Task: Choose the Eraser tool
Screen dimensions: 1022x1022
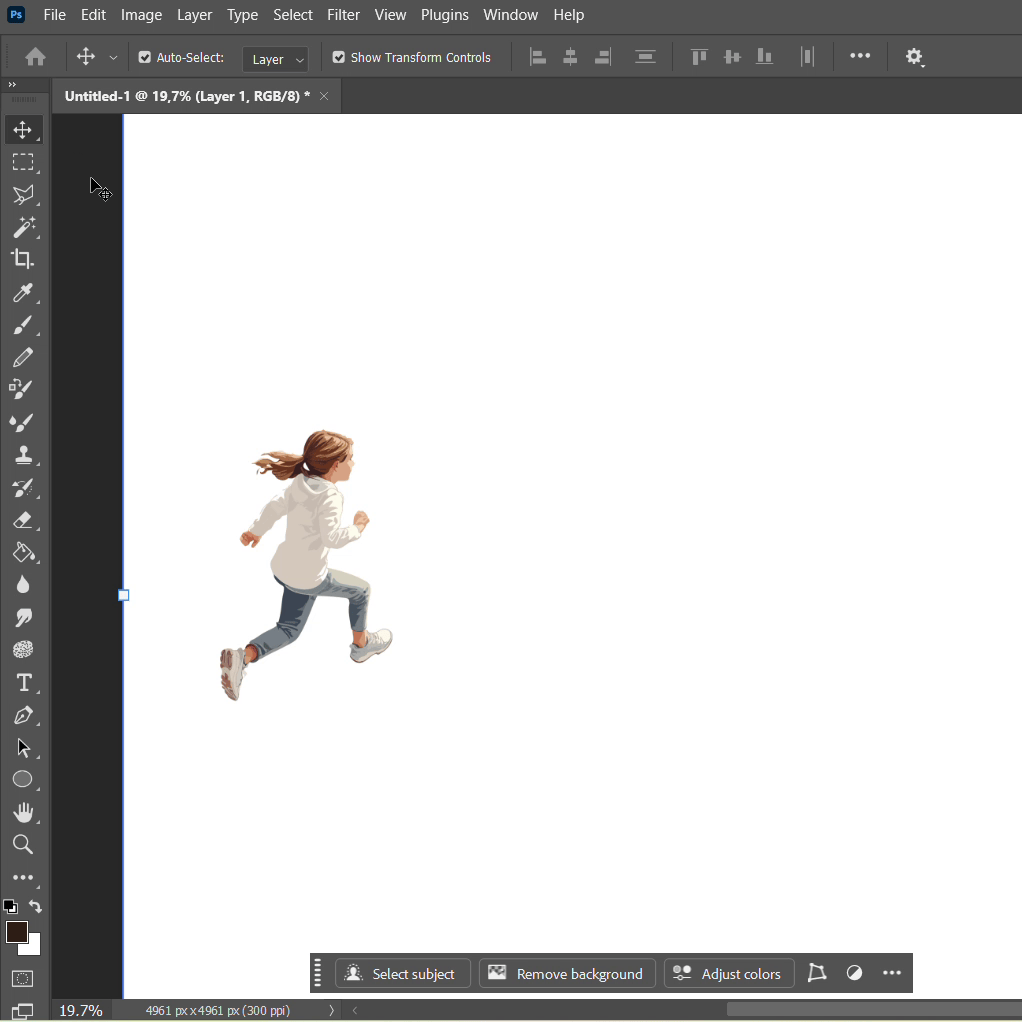Action: coord(22,520)
